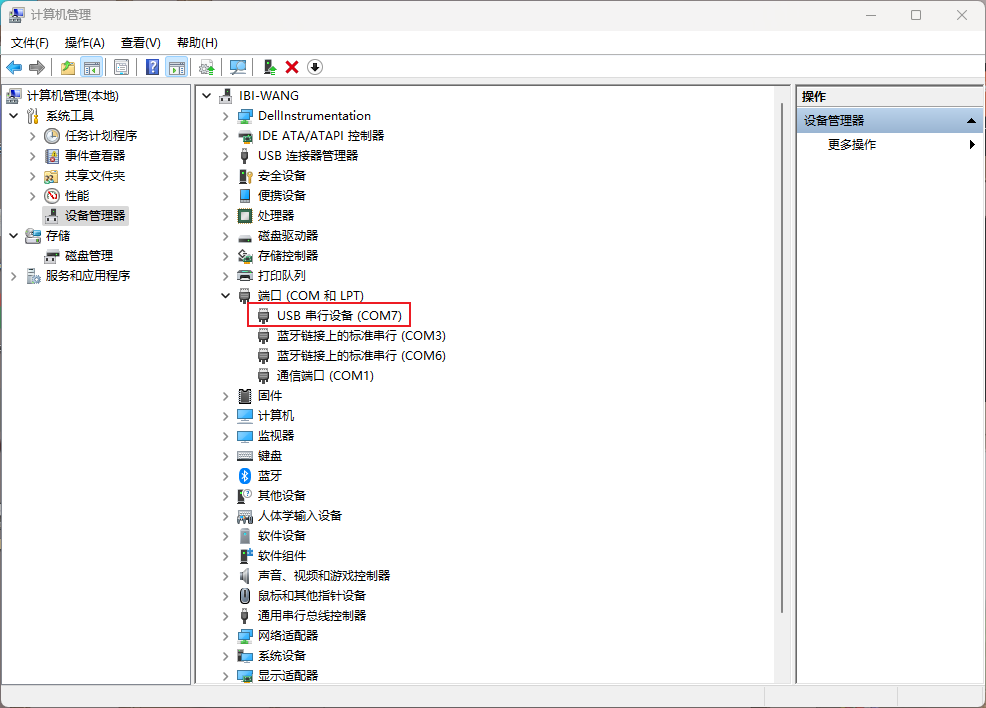This screenshot has width=986, height=708.
Task: Click the blue question mark Help icon
Action: point(152,67)
